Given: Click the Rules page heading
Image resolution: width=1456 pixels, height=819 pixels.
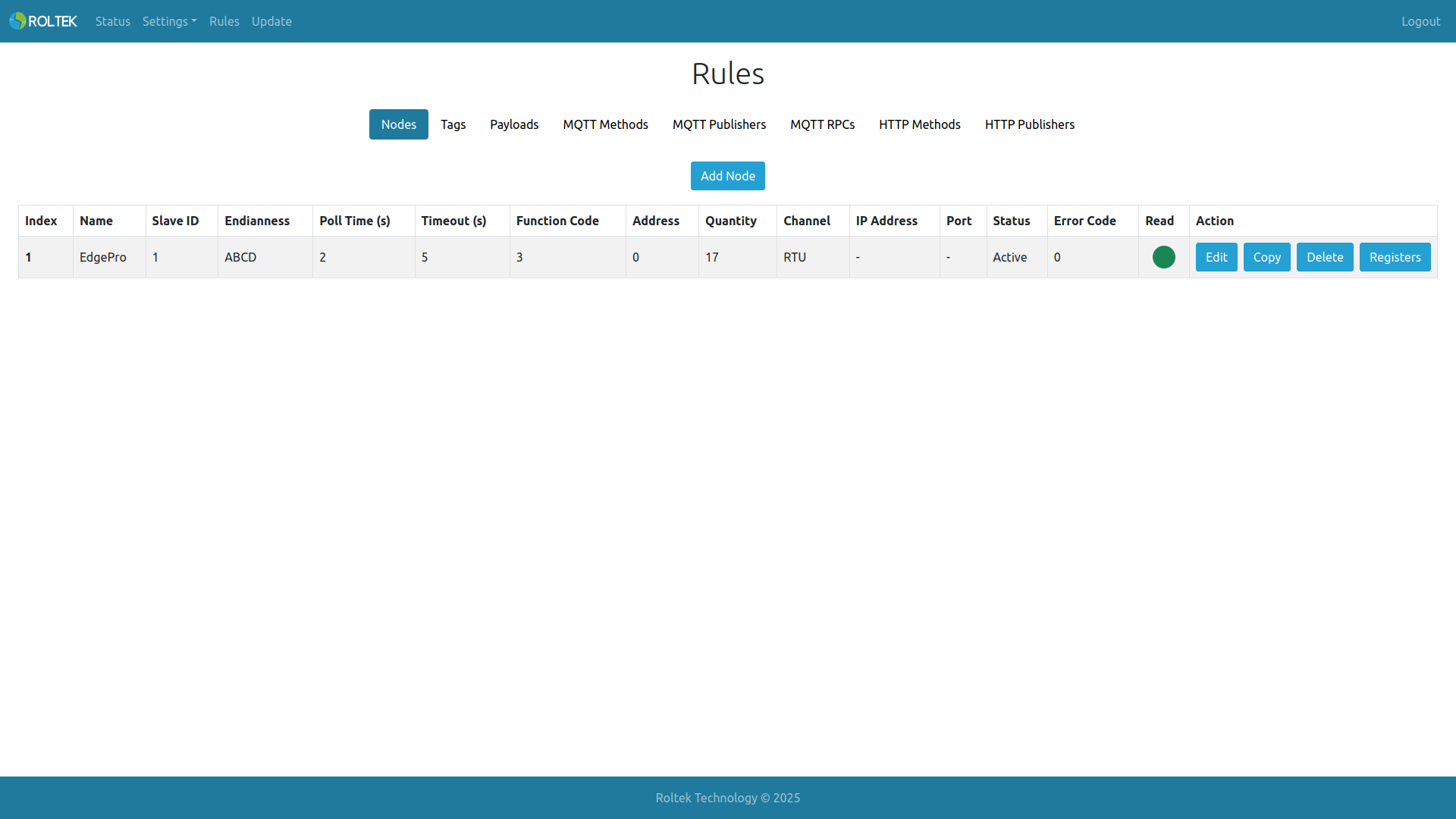Looking at the screenshot, I should pos(728,74).
